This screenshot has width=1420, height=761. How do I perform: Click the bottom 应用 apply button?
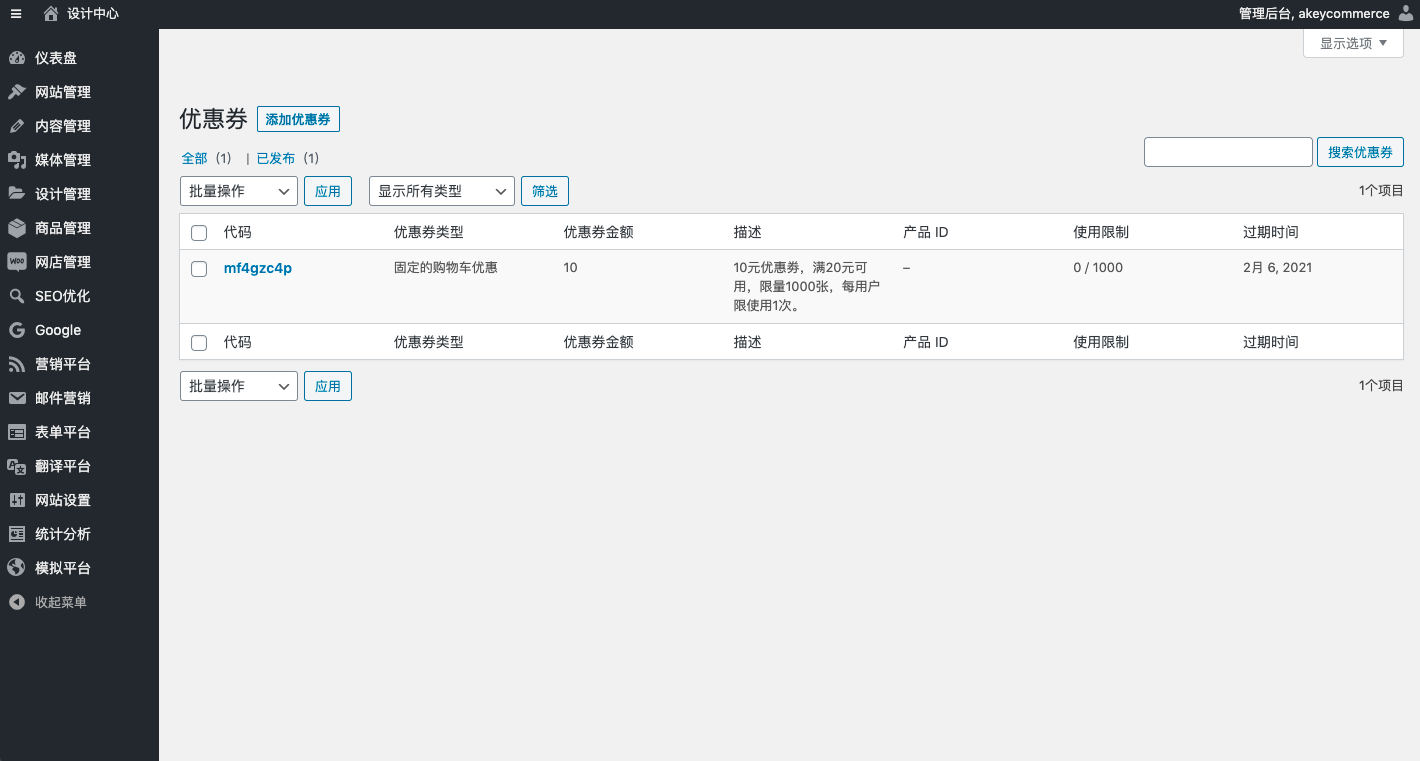328,386
